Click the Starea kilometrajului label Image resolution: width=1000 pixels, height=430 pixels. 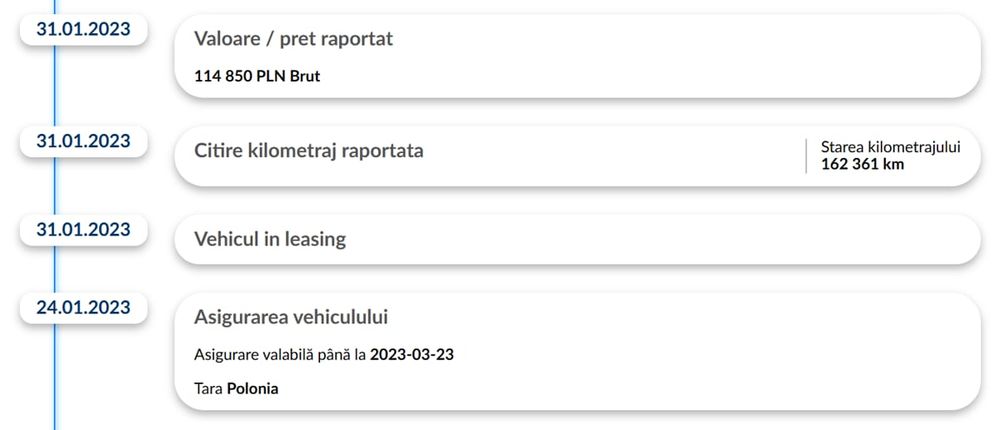(890, 146)
